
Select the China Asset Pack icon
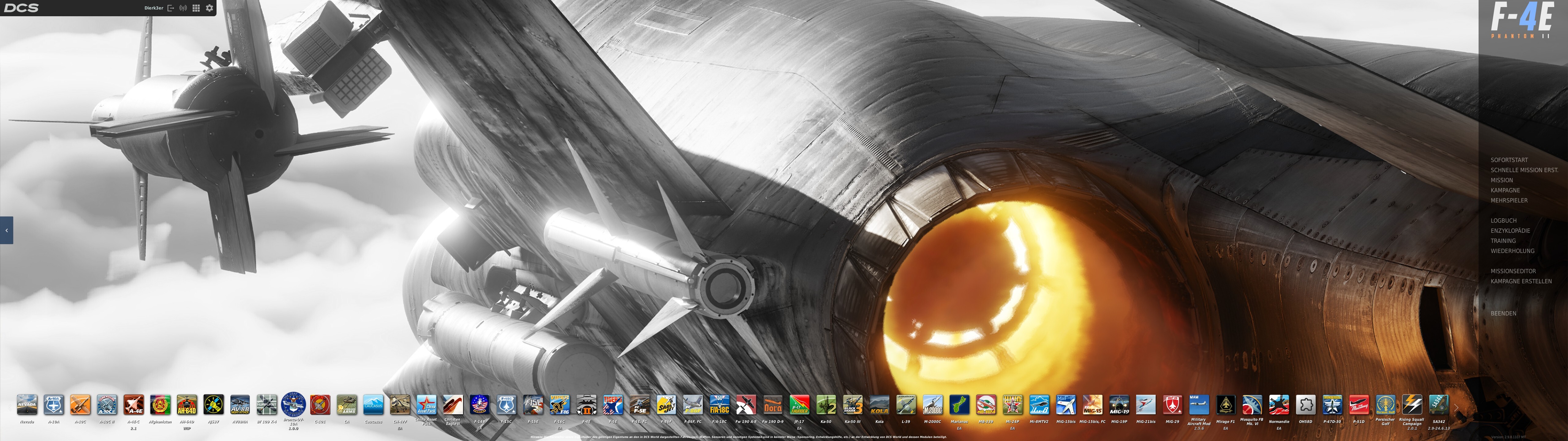(x=427, y=405)
